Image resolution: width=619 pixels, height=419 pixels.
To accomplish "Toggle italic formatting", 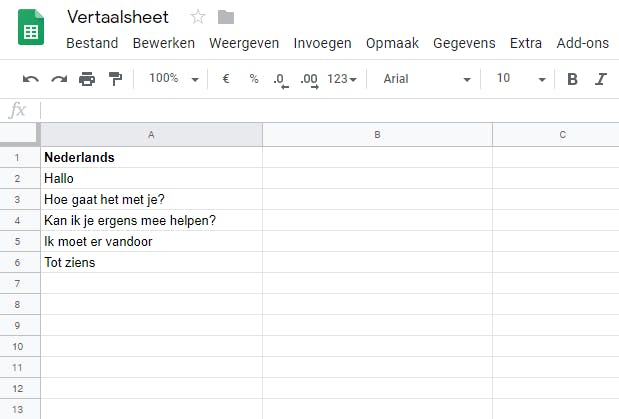I will click(x=601, y=79).
